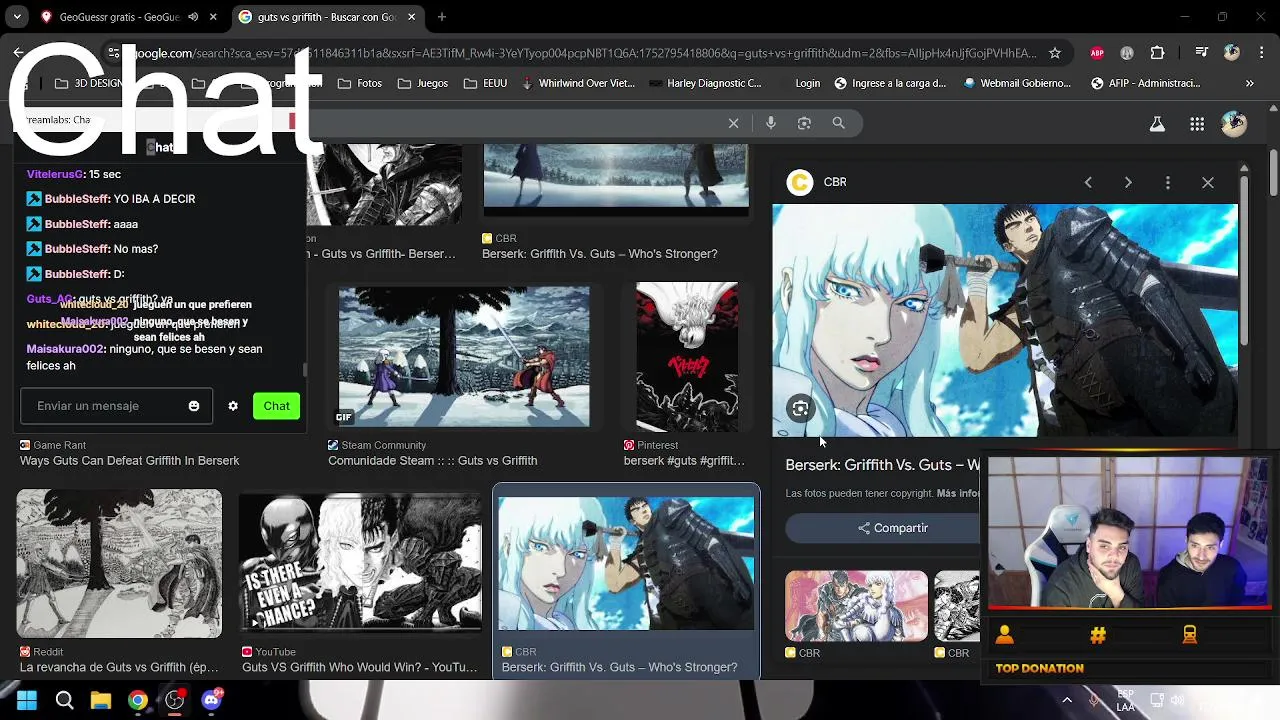1280x720 pixels.
Task: Close the GeoGuessr tab
Action: 213,17
